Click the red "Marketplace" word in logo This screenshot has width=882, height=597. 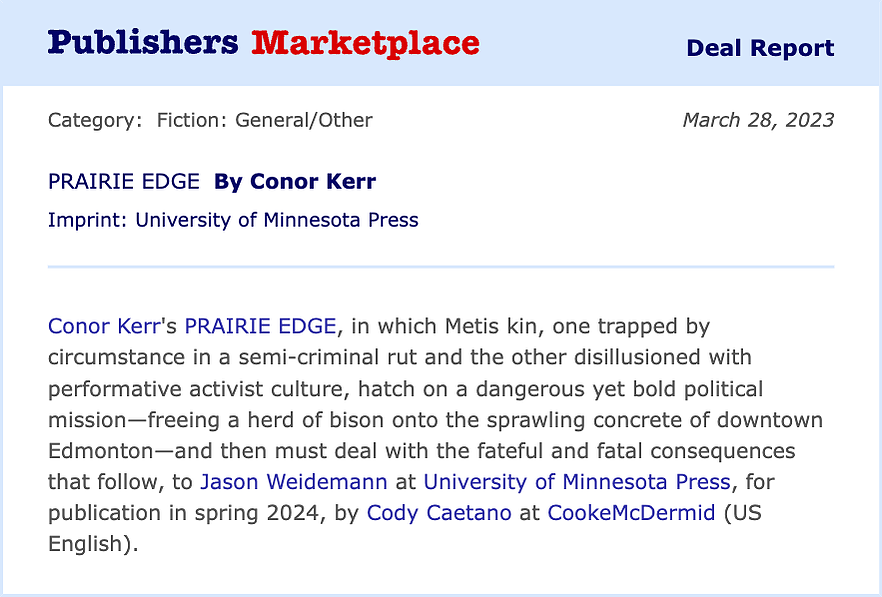coord(366,44)
